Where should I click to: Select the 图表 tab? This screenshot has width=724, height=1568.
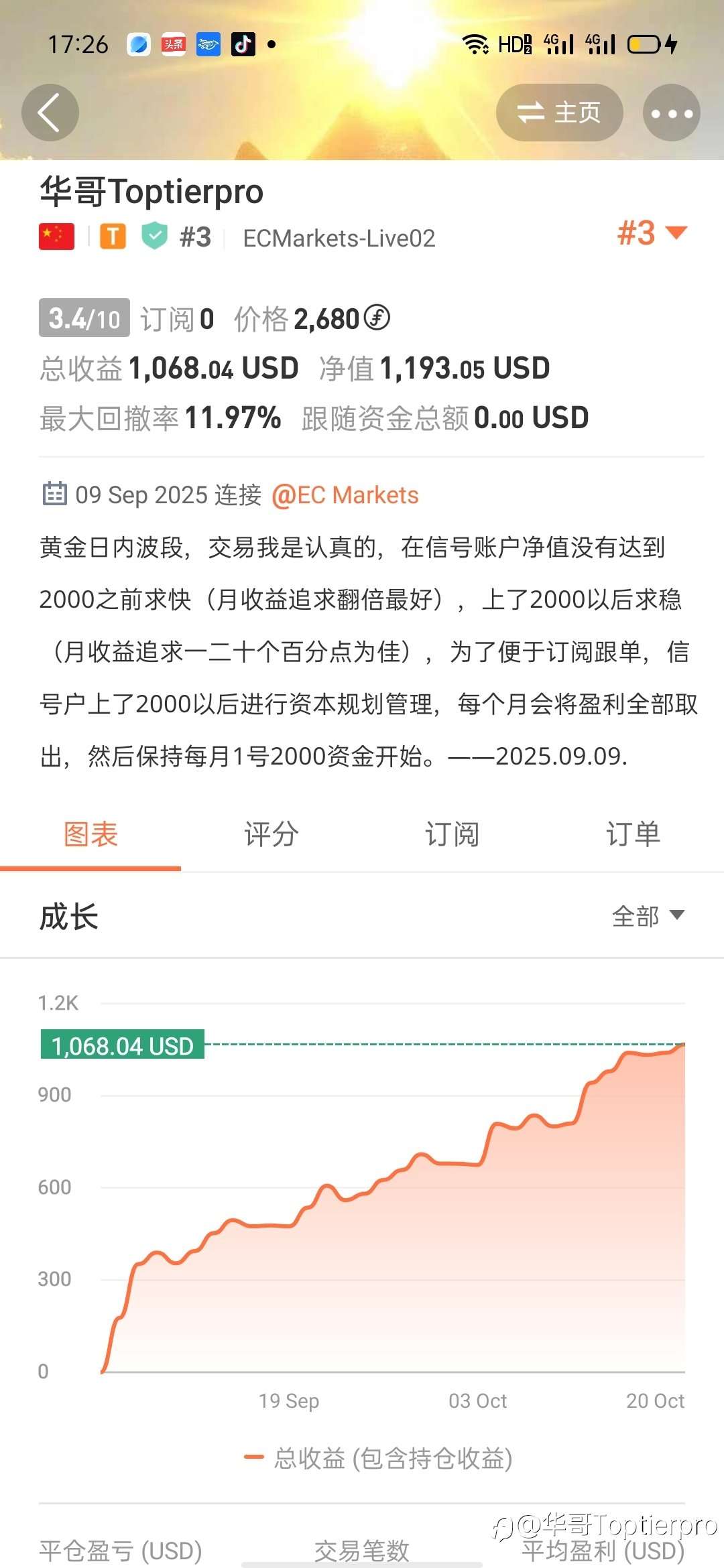coord(90,835)
